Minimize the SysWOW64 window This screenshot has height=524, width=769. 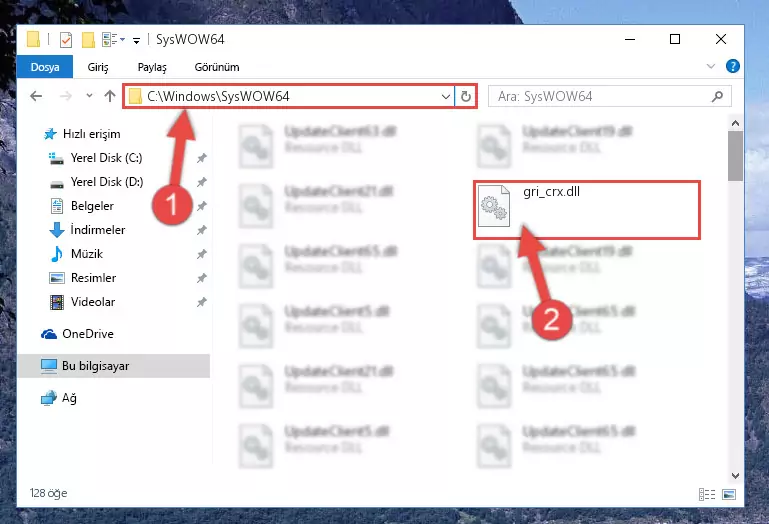click(630, 39)
